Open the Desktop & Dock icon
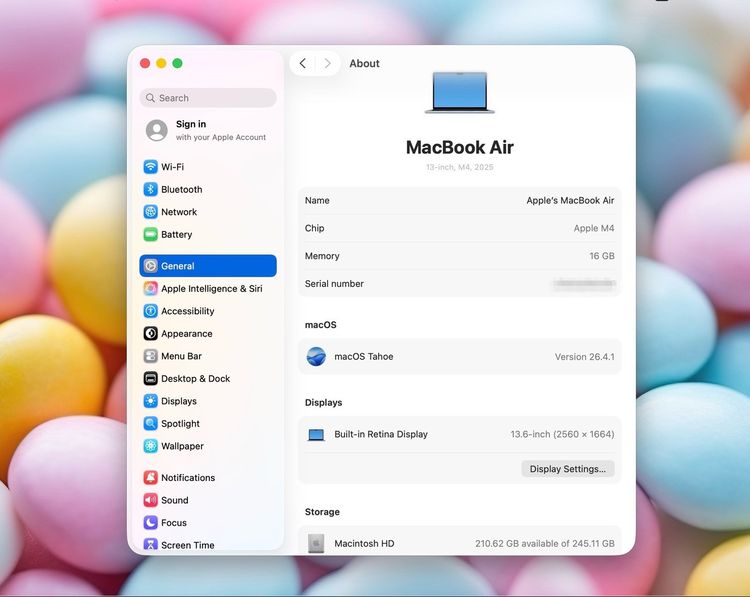The image size is (750, 597). 150,378
